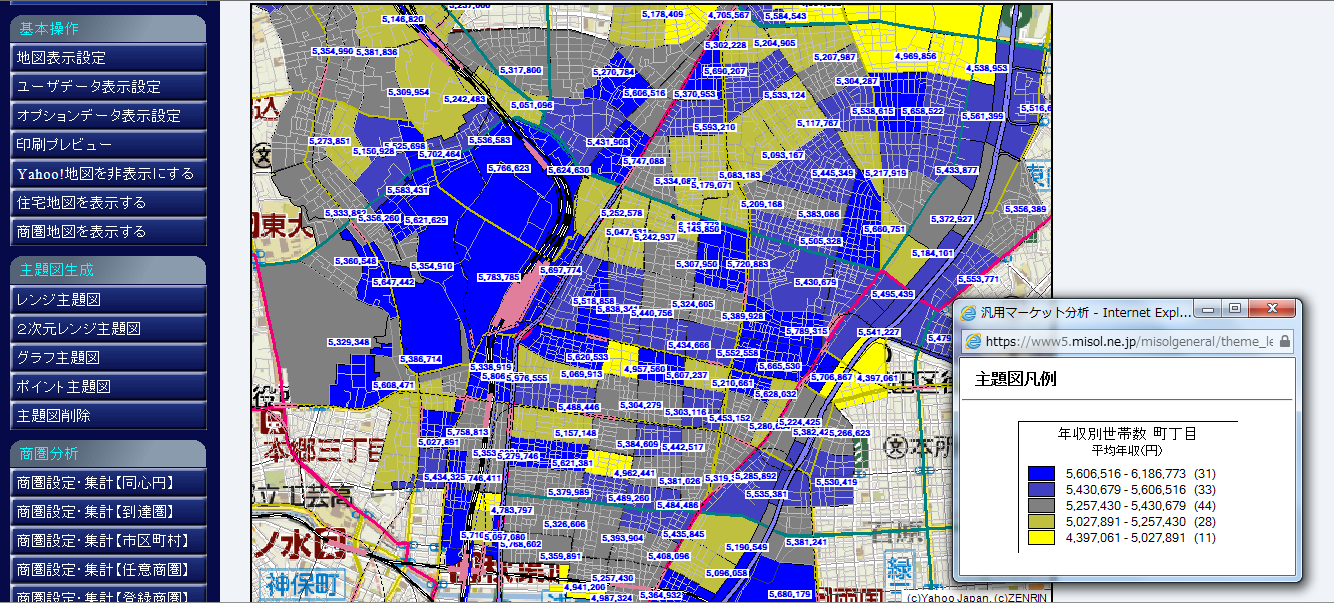
Task: Click the gray legend swatch 5,257,430 - 5,430,679
Action: pos(1041,505)
